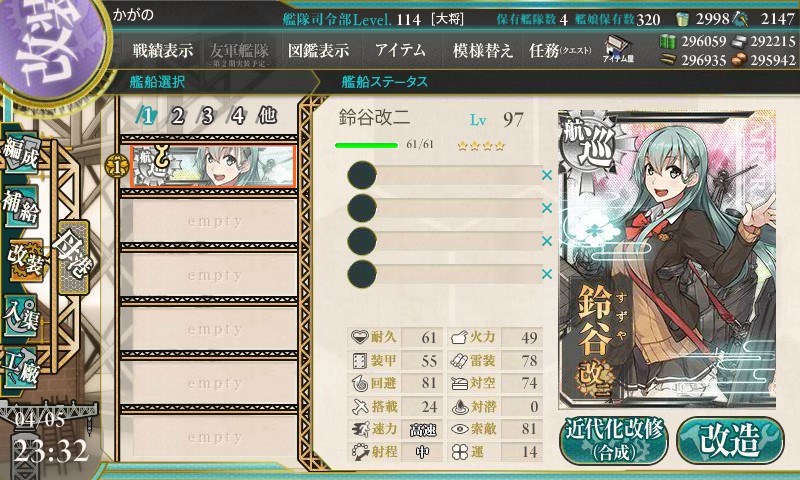Clear the fourth equipment slot X mark
Viewport: 800px width, 480px height.
point(547,274)
